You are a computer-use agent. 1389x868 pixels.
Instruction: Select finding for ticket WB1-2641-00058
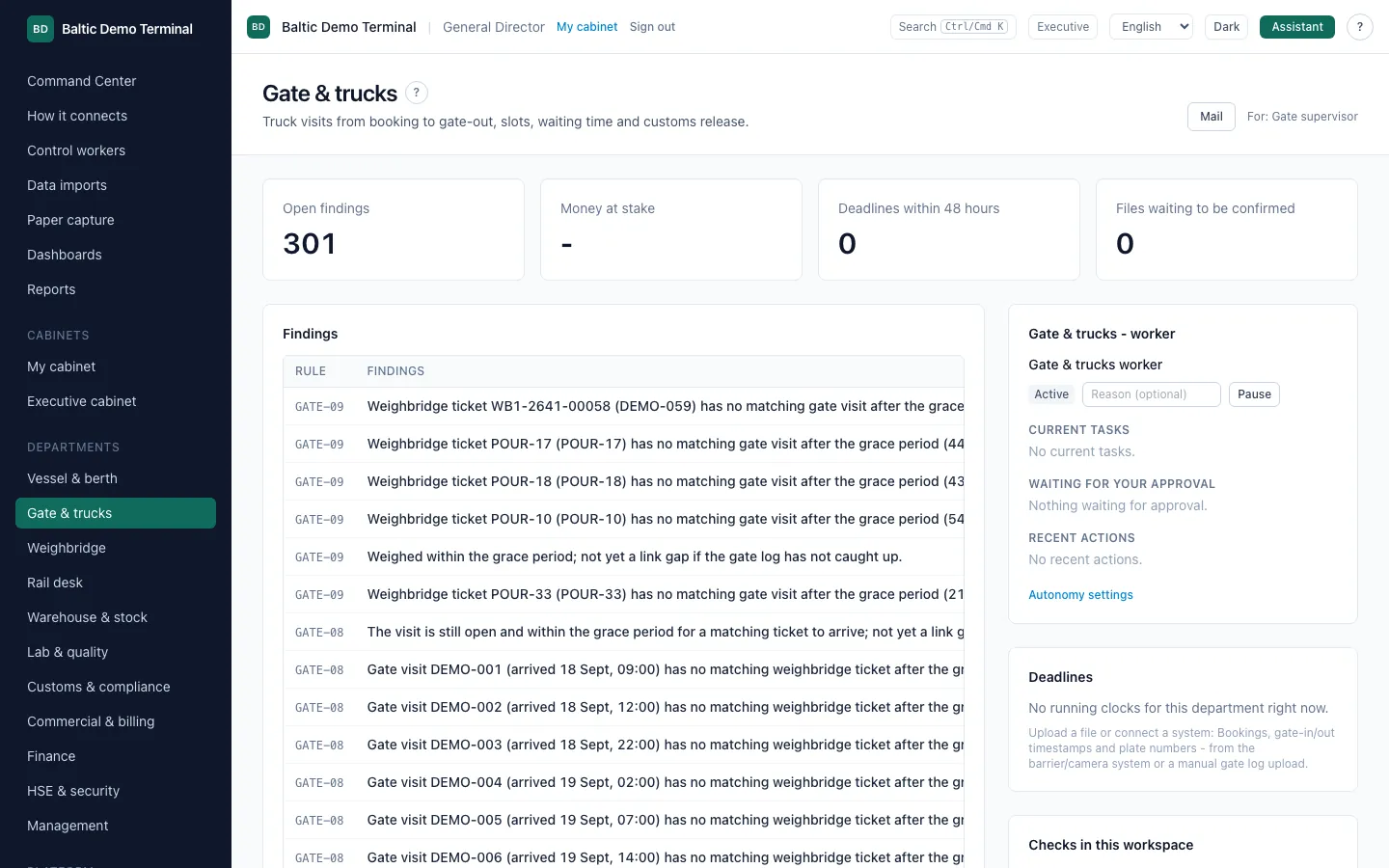click(x=623, y=406)
